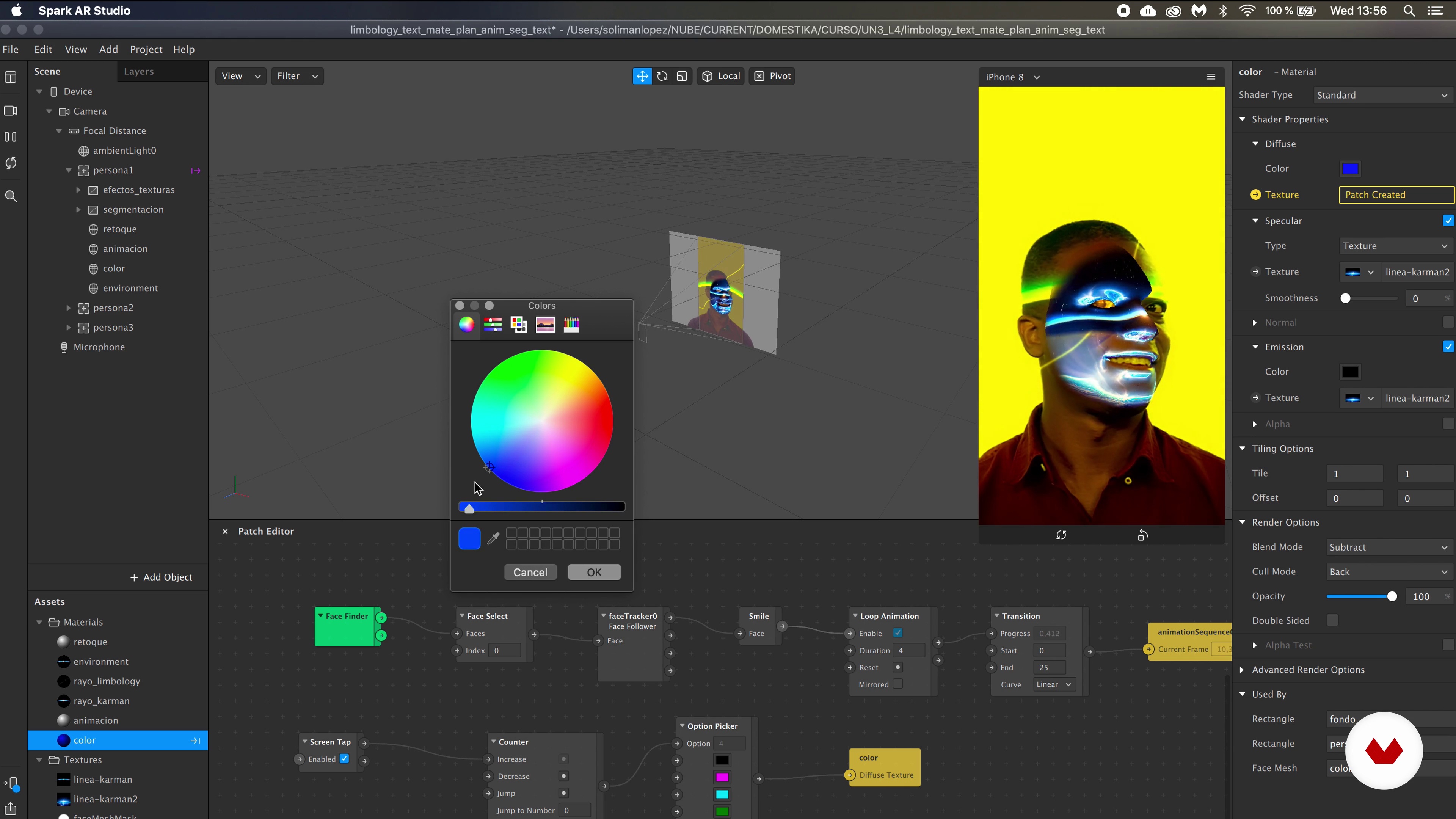Enable the Double Sided checkbox
Image resolution: width=1456 pixels, height=819 pixels.
pos(1332,621)
